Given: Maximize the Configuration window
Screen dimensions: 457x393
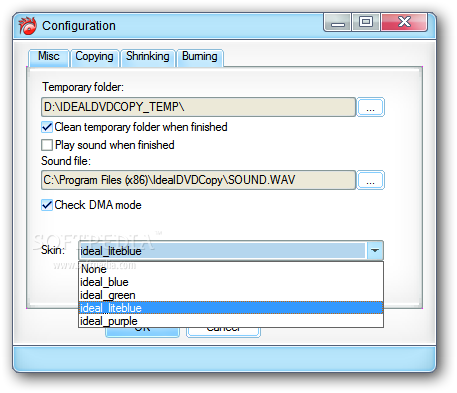Looking at the screenshot, I should [366, 22].
